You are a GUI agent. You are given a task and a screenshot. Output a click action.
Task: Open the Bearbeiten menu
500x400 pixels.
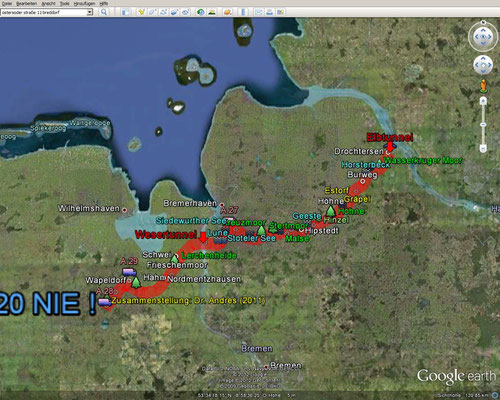pyautogui.click(x=26, y=3)
